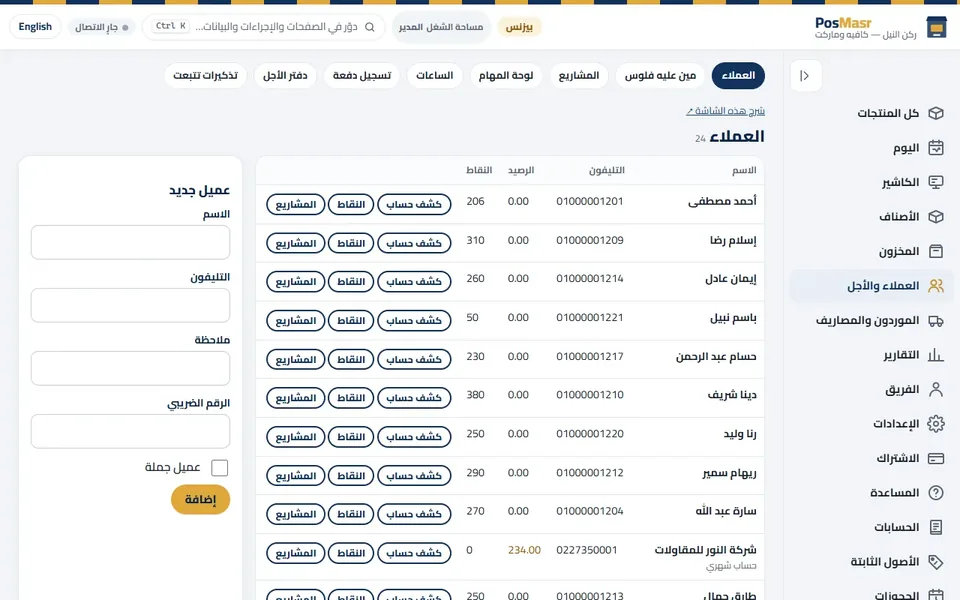Switch to لوحة المهام tab
Screen dimensions: 960x600
pos(506,75)
